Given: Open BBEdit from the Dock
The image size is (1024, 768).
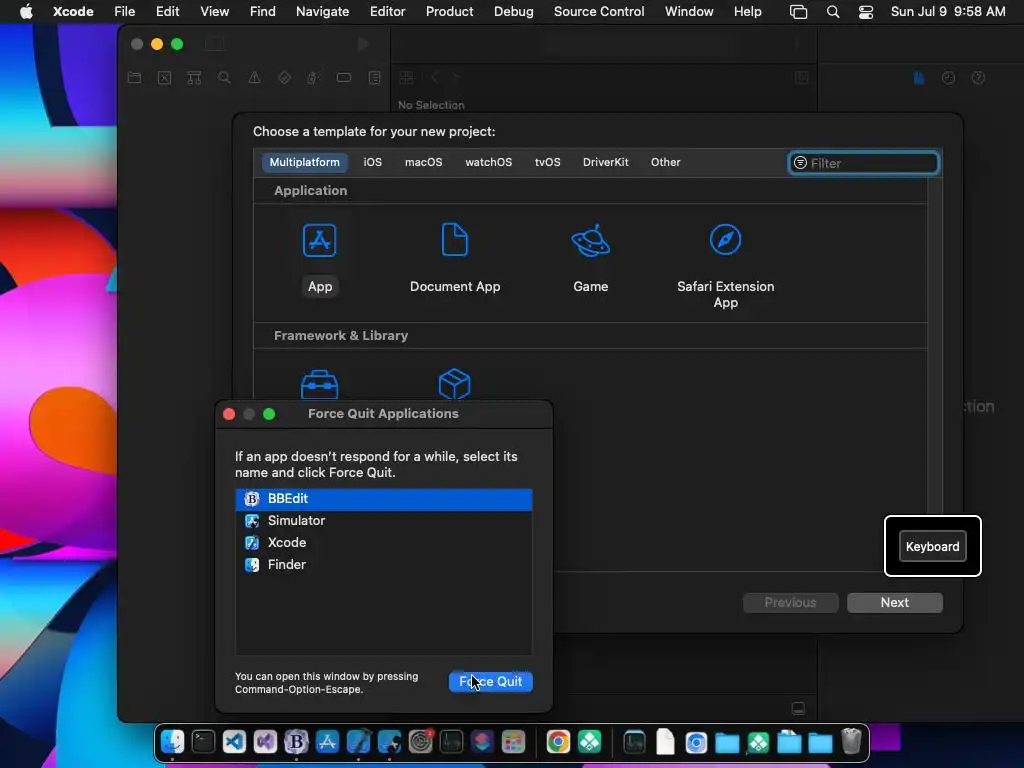Looking at the screenshot, I should (296, 742).
